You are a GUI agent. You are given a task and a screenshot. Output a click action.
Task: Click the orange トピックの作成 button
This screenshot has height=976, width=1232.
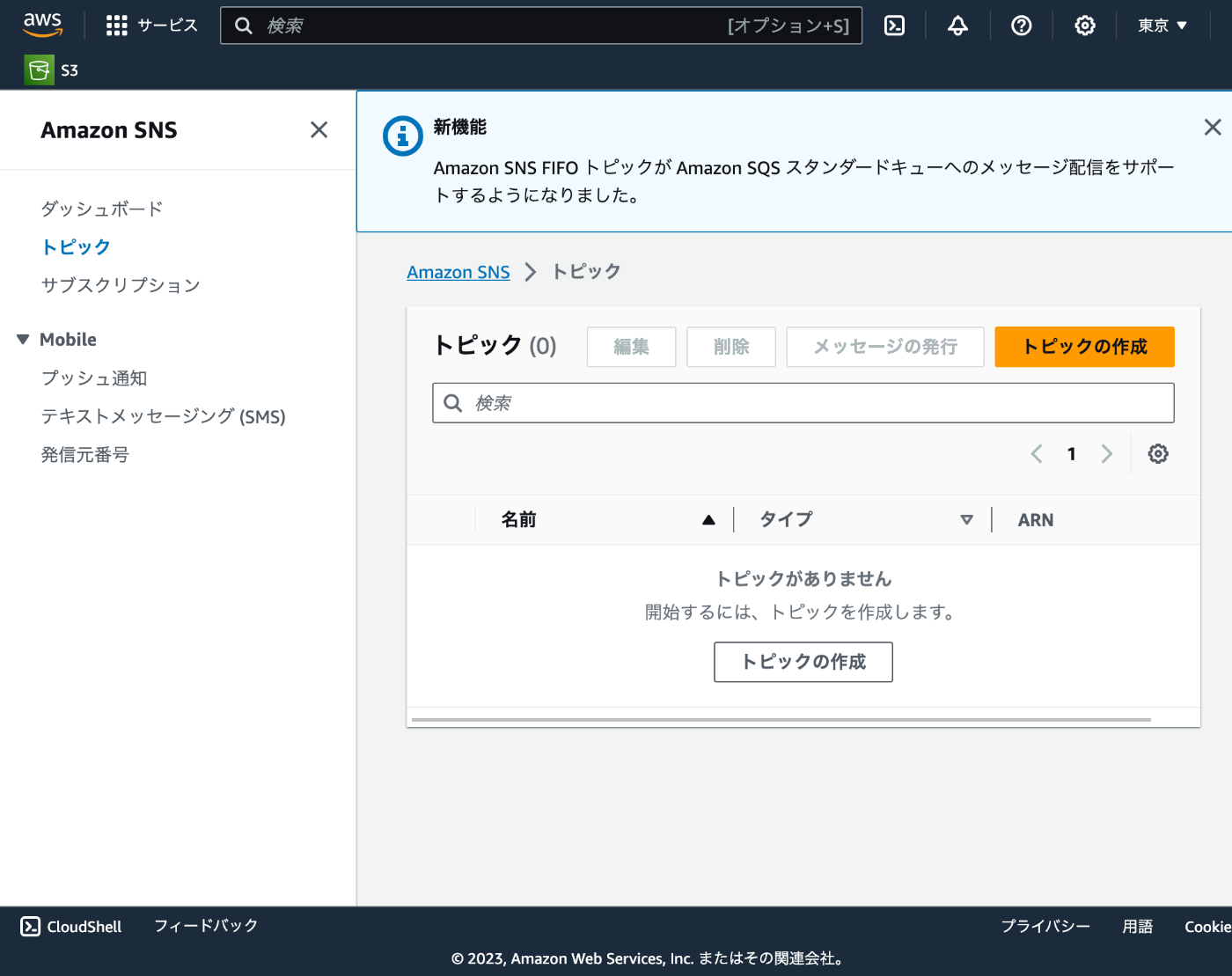1084,347
